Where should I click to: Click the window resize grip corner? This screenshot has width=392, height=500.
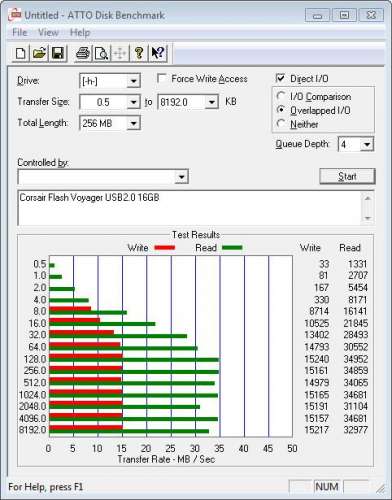click(380, 489)
